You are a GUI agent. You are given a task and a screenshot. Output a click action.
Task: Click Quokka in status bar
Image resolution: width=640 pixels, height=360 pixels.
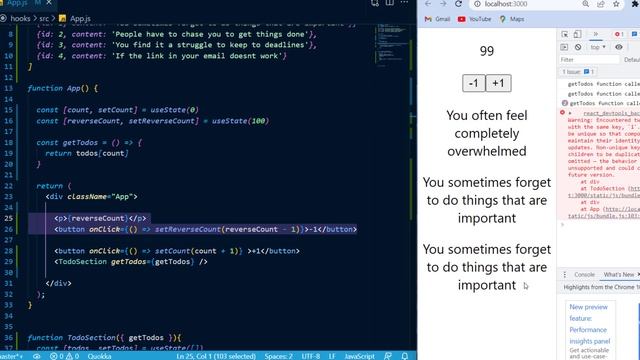pyautogui.click(x=99, y=356)
